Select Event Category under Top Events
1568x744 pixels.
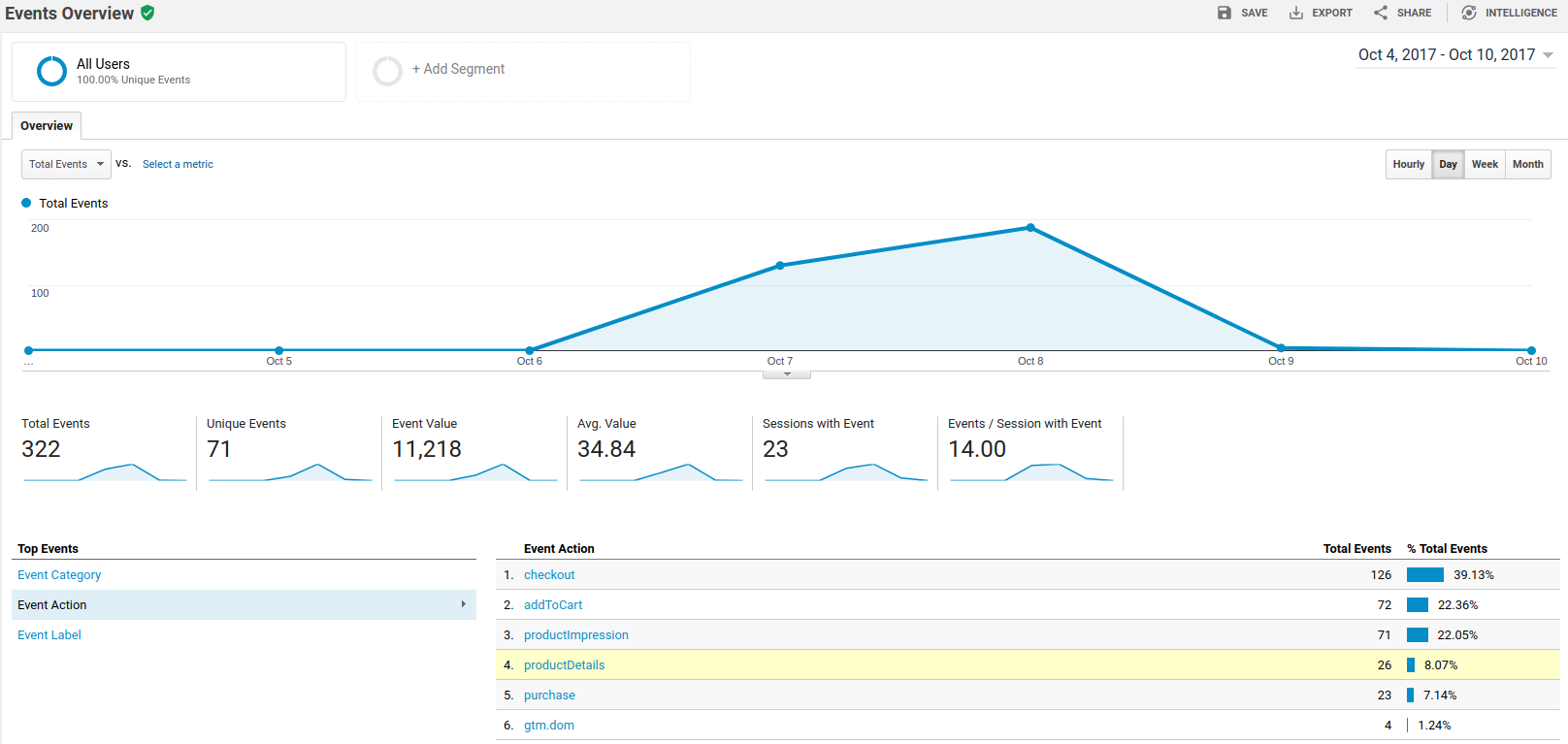click(x=59, y=575)
